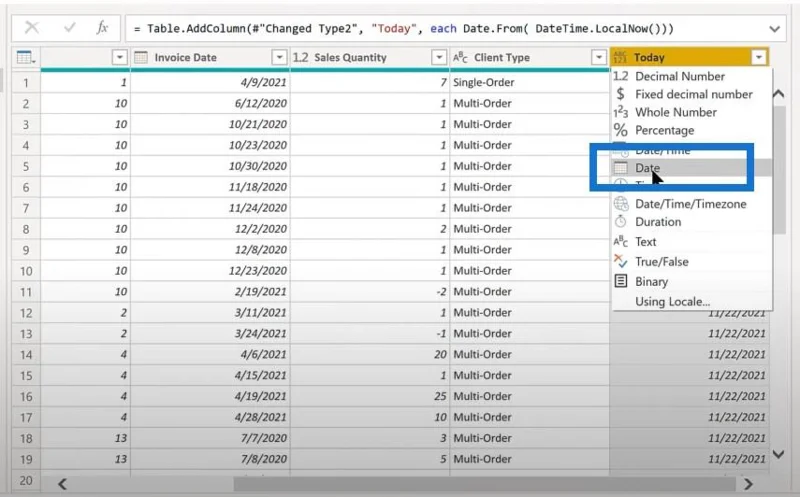Screen dimensions: 800x497
Task: Select row number 19
Action: pos(26,459)
